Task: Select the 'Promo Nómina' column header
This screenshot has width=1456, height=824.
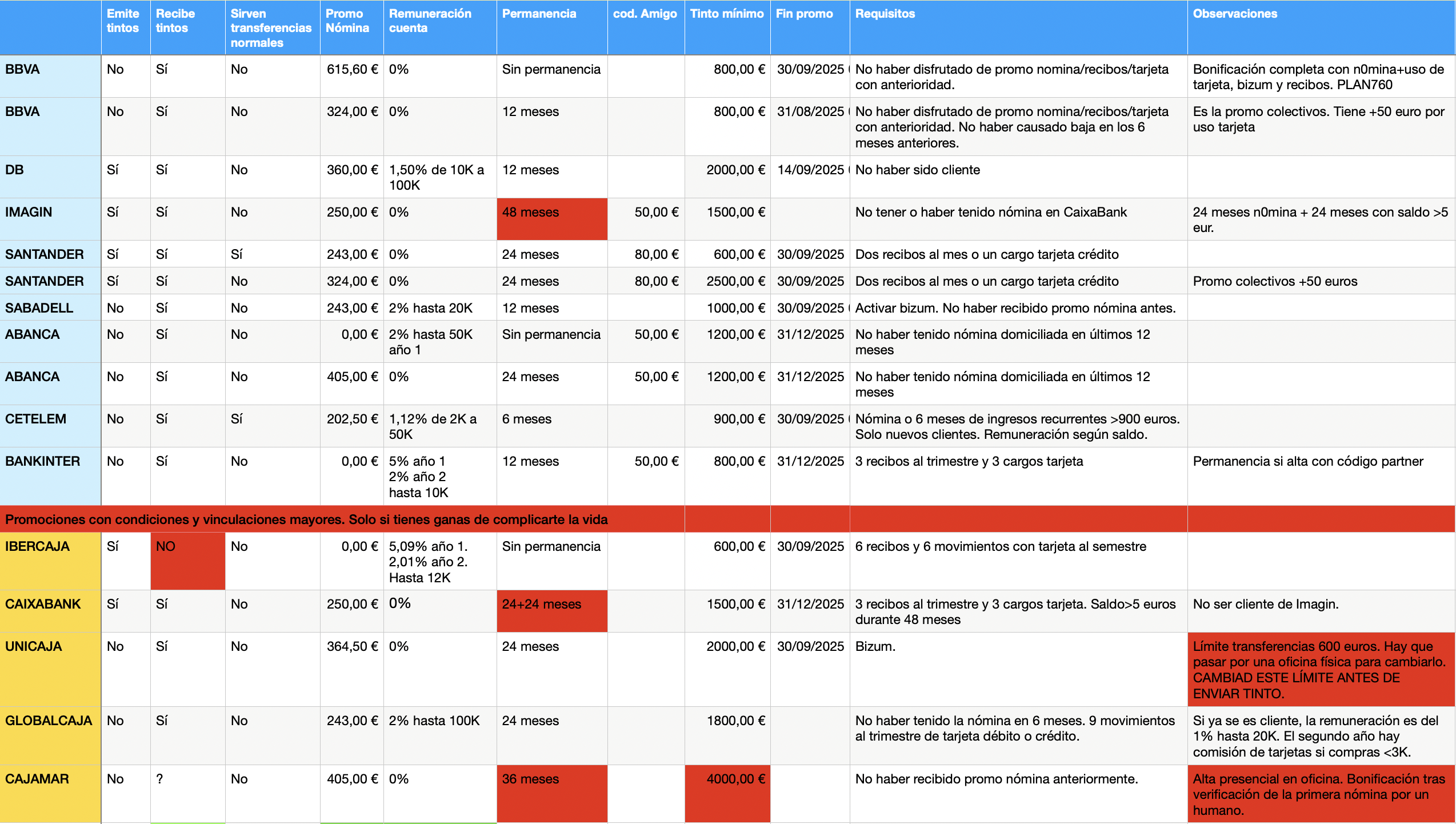Action: click(351, 27)
